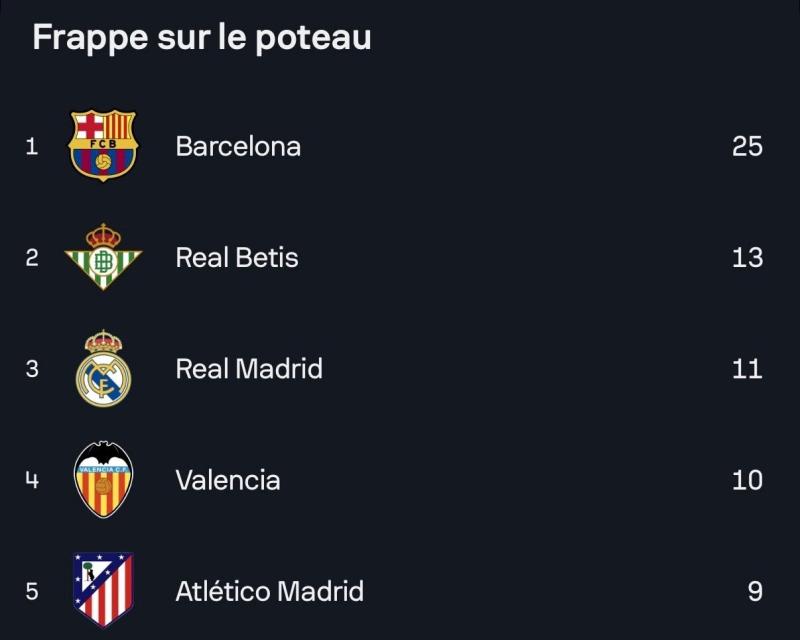The image size is (800, 640).
Task: Open the Barcelona team name link
Action: 238,146
